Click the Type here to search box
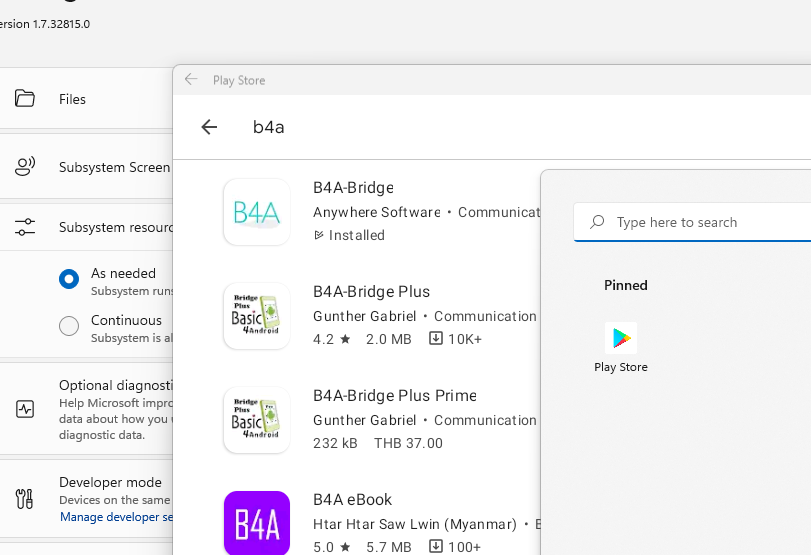Viewport: 811px width, 555px height. 700,222
